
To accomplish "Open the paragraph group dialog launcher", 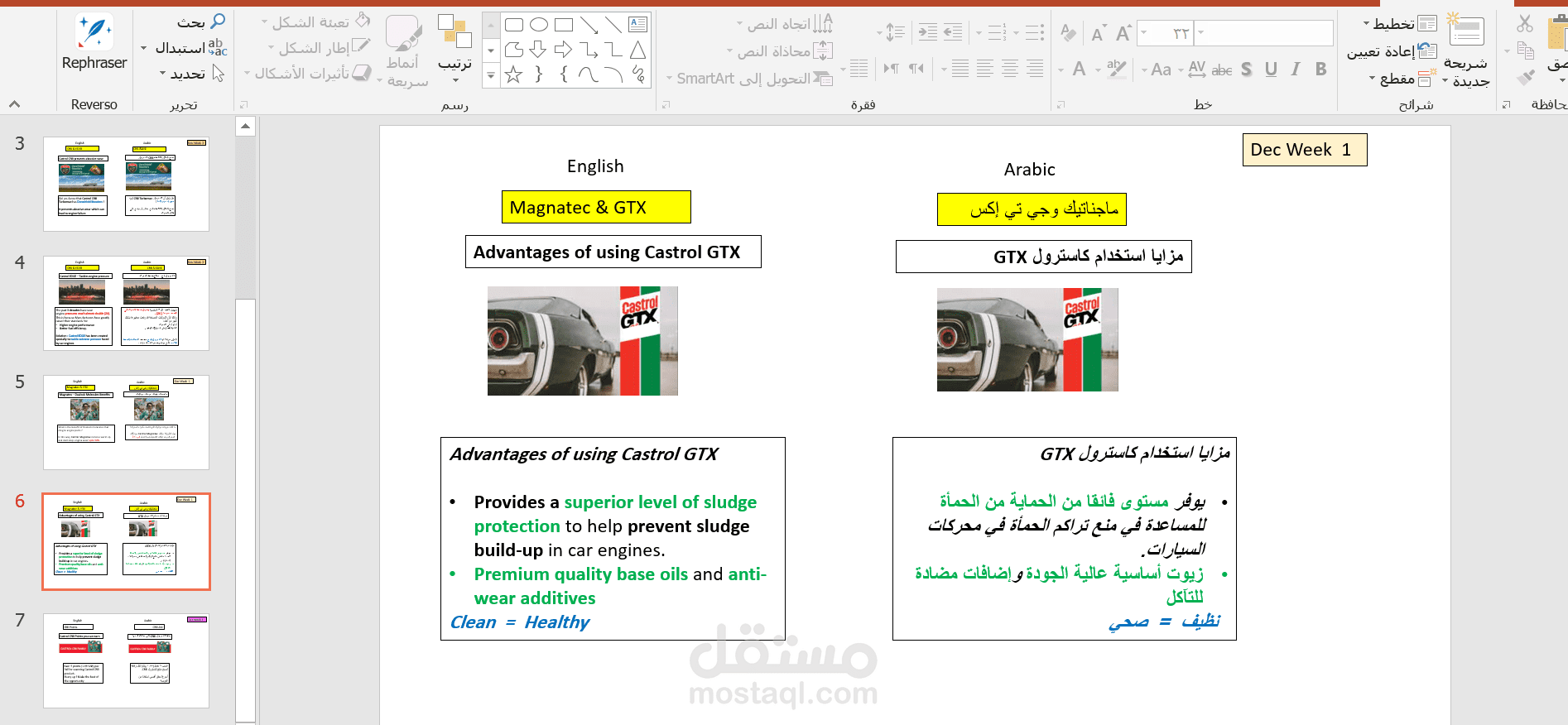I will click(x=666, y=104).
